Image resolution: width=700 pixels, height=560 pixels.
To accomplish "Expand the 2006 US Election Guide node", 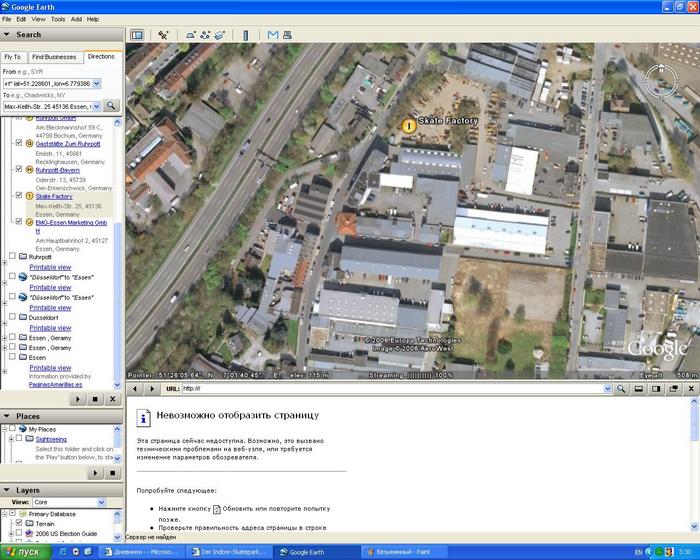I will tap(11, 533).
